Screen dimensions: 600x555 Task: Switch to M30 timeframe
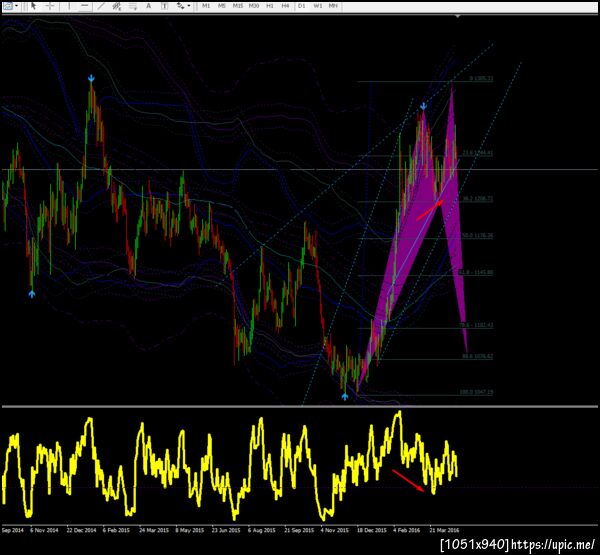click(254, 6)
